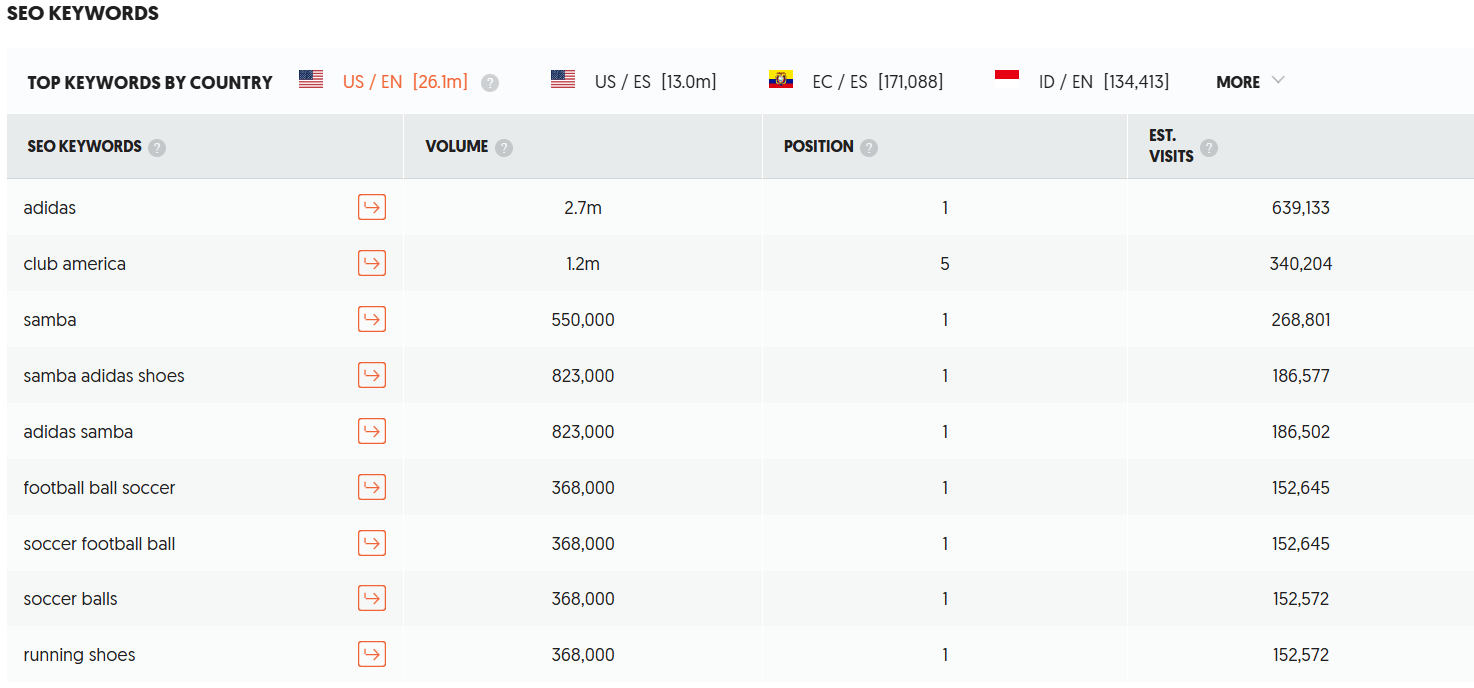Click the question mark icon beside VOLUME header

(x=504, y=146)
